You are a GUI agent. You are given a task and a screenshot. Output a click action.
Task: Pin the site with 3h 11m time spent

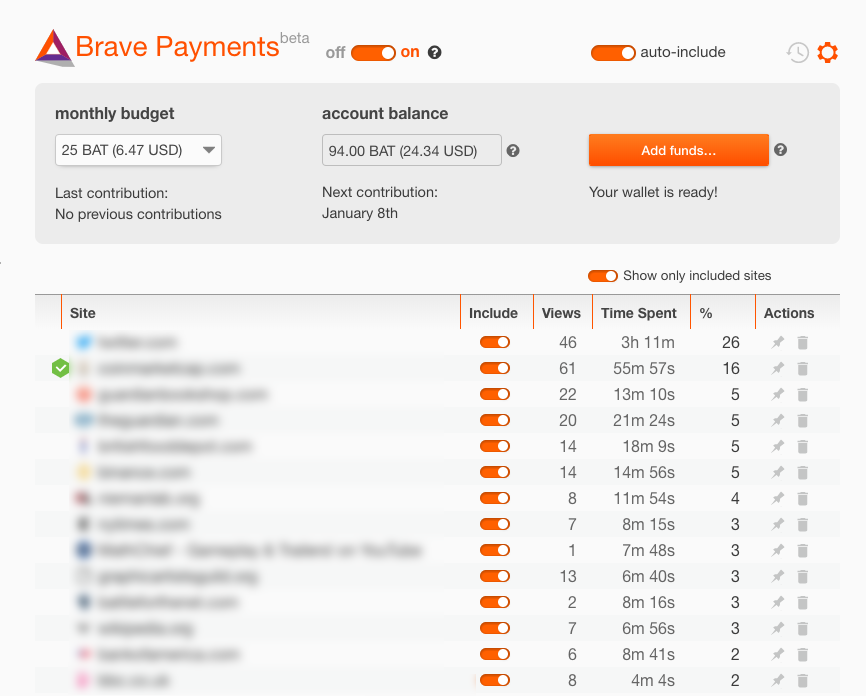[x=778, y=342]
